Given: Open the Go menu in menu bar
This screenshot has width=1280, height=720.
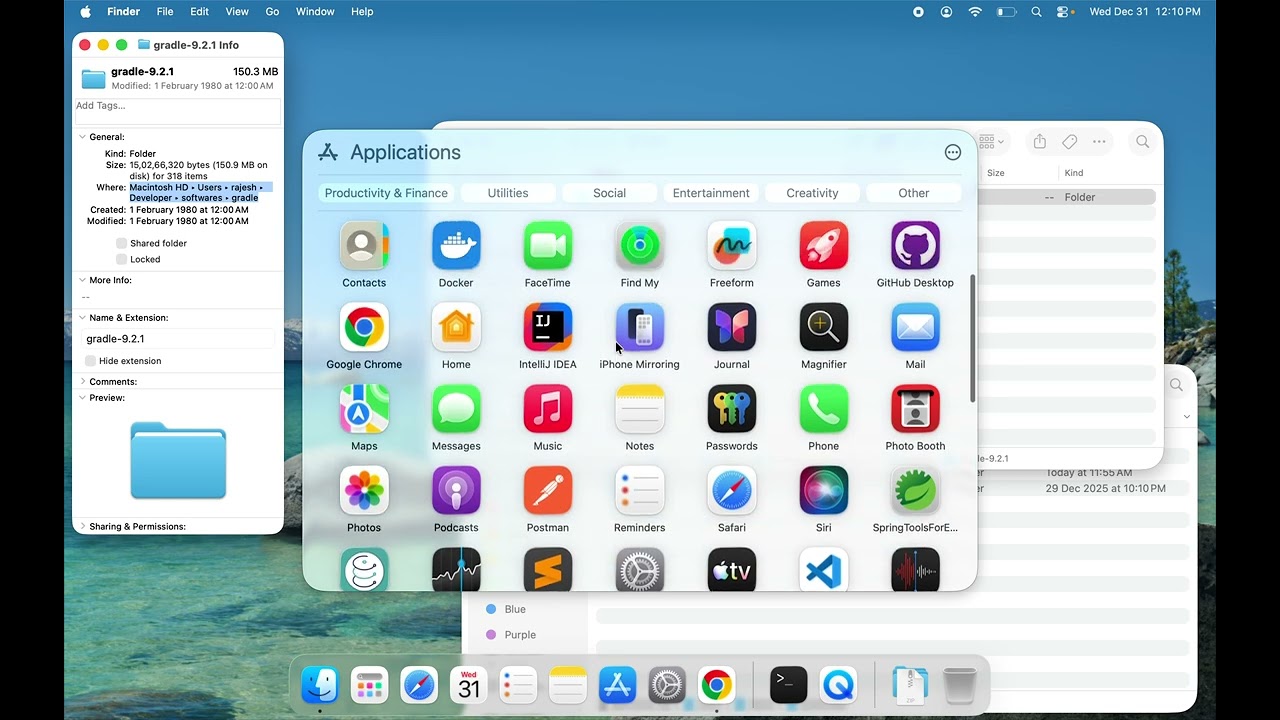Looking at the screenshot, I should click(x=272, y=11).
